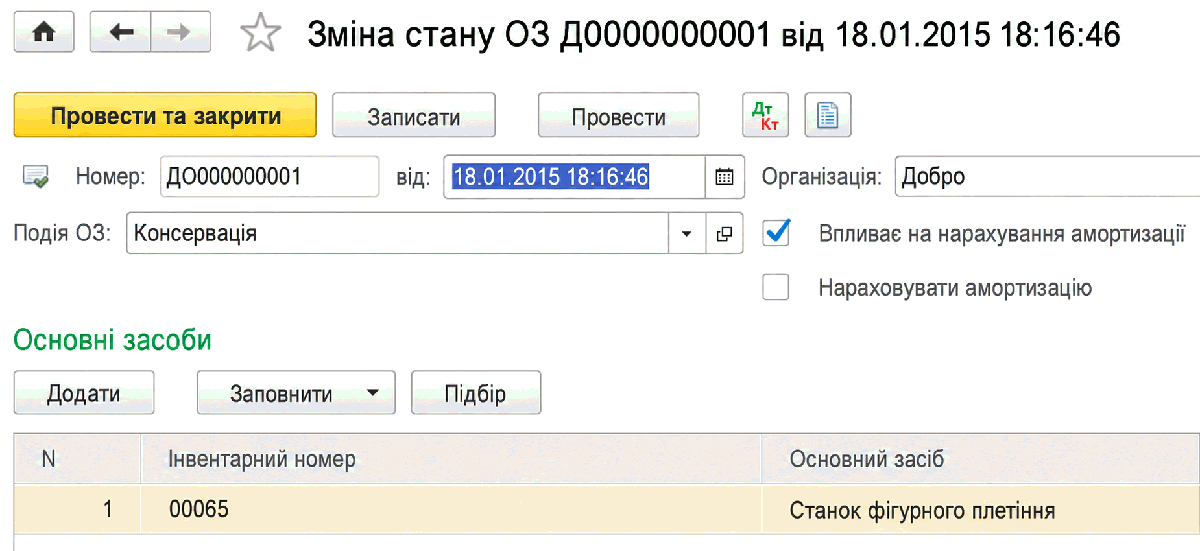
Task: Click Провести та закрити button
Action: (165, 116)
